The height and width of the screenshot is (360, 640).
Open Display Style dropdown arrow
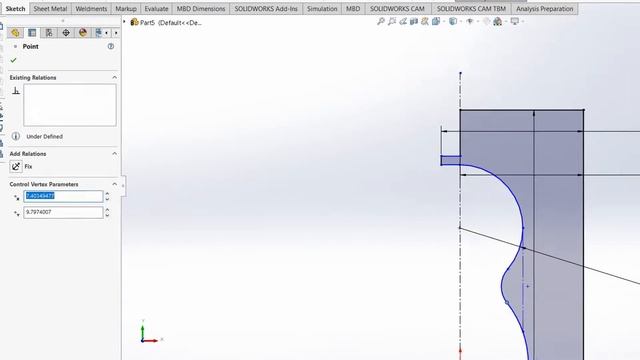click(460, 22)
